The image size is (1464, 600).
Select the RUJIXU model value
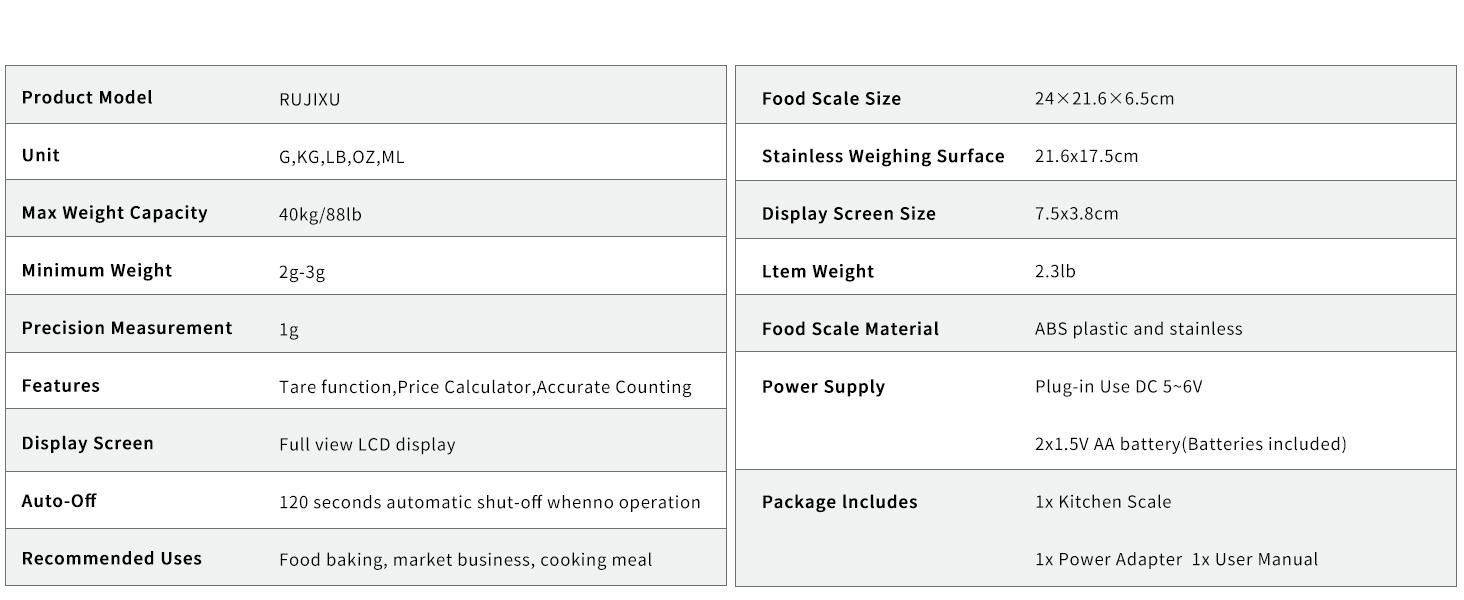[310, 99]
